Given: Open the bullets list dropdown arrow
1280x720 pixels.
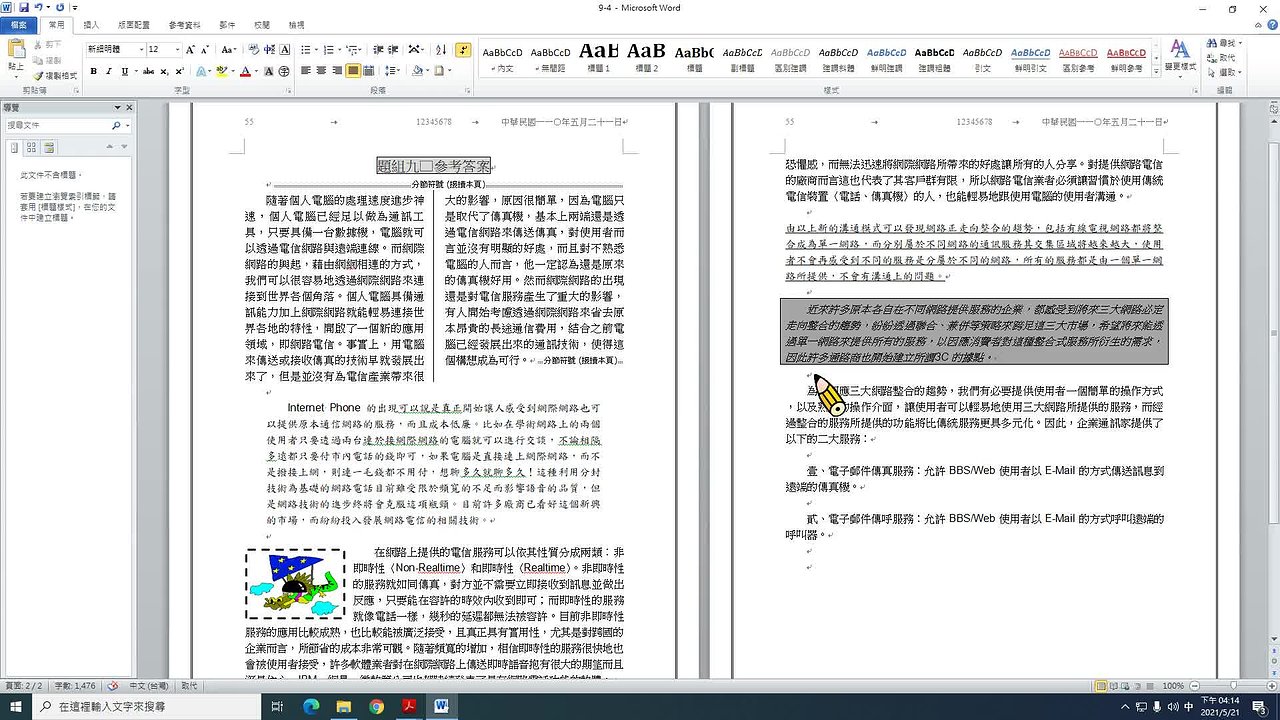Looking at the screenshot, I should (319, 49).
